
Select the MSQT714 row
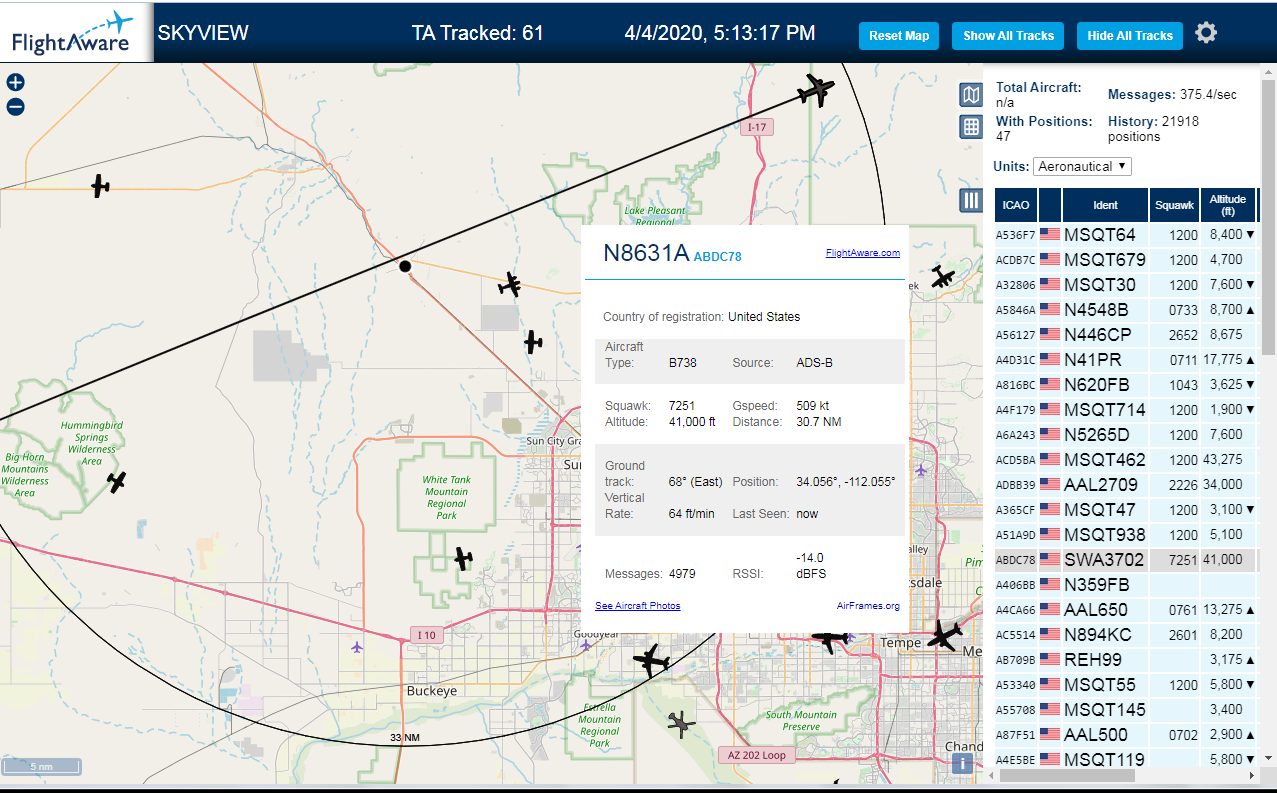(x=1125, y=410)
